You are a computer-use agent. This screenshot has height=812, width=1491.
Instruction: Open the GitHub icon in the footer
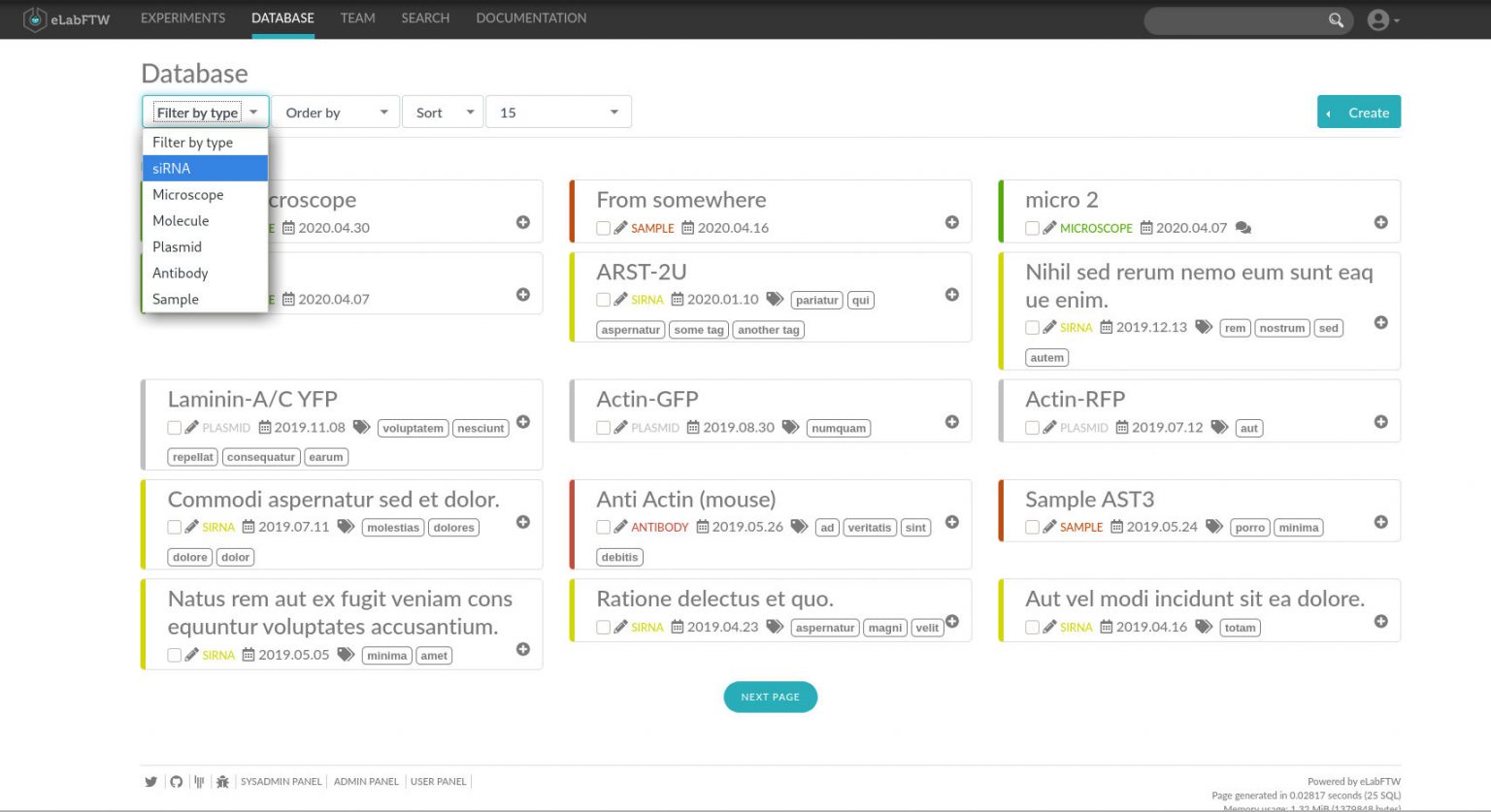[176, 781]
